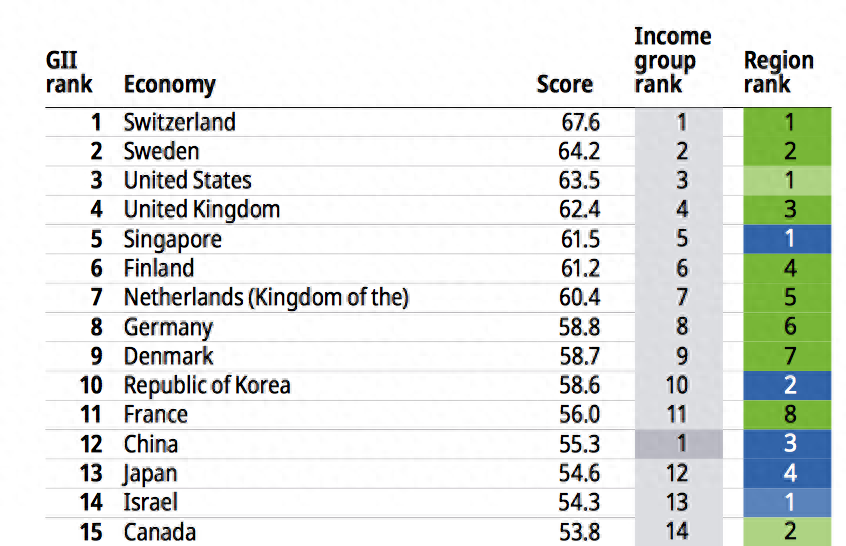Viewport: 846px width, 546px height.
Task: Click Switzerland's score 67.6
Action: pyautogui.click(x=580, y=123)
